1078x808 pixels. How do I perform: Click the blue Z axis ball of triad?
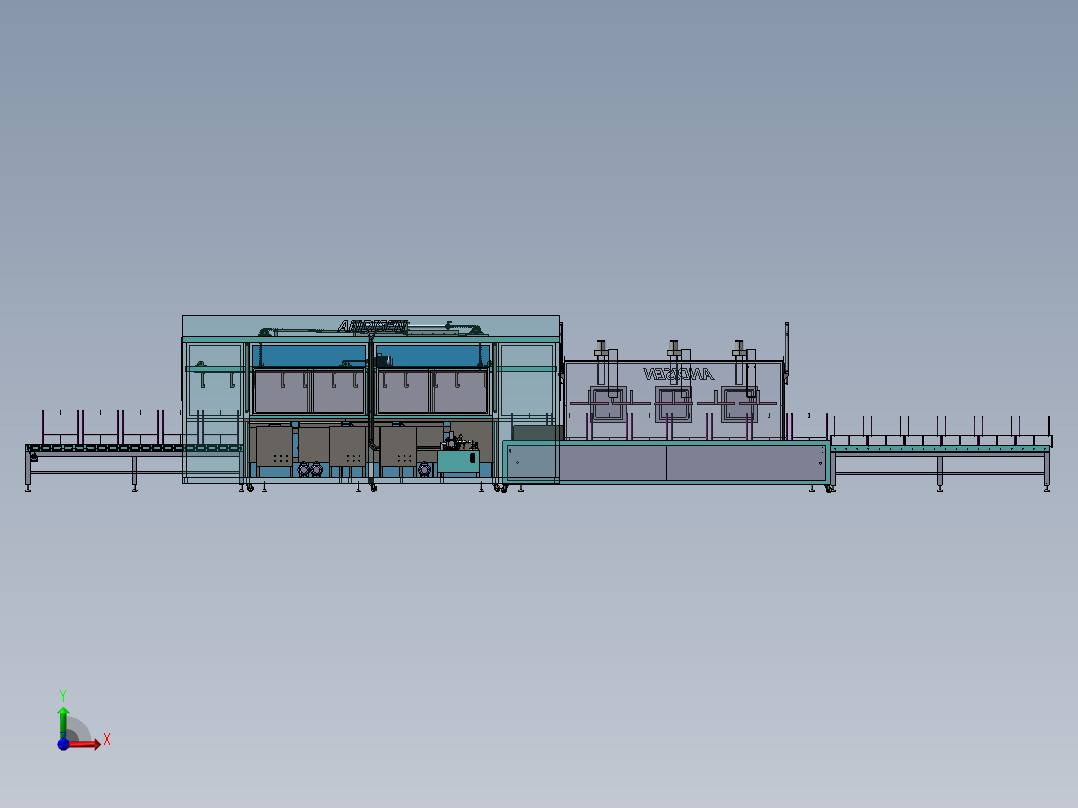click(63, 744)
